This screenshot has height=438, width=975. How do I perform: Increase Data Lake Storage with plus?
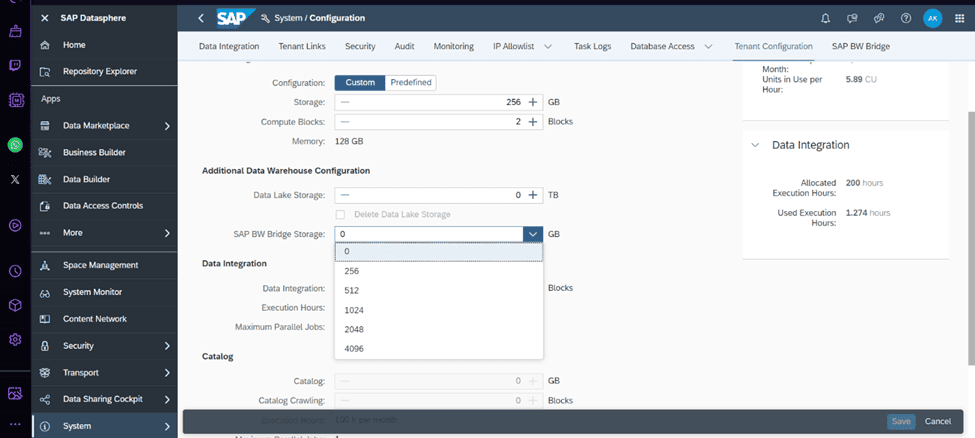(532, 195)
